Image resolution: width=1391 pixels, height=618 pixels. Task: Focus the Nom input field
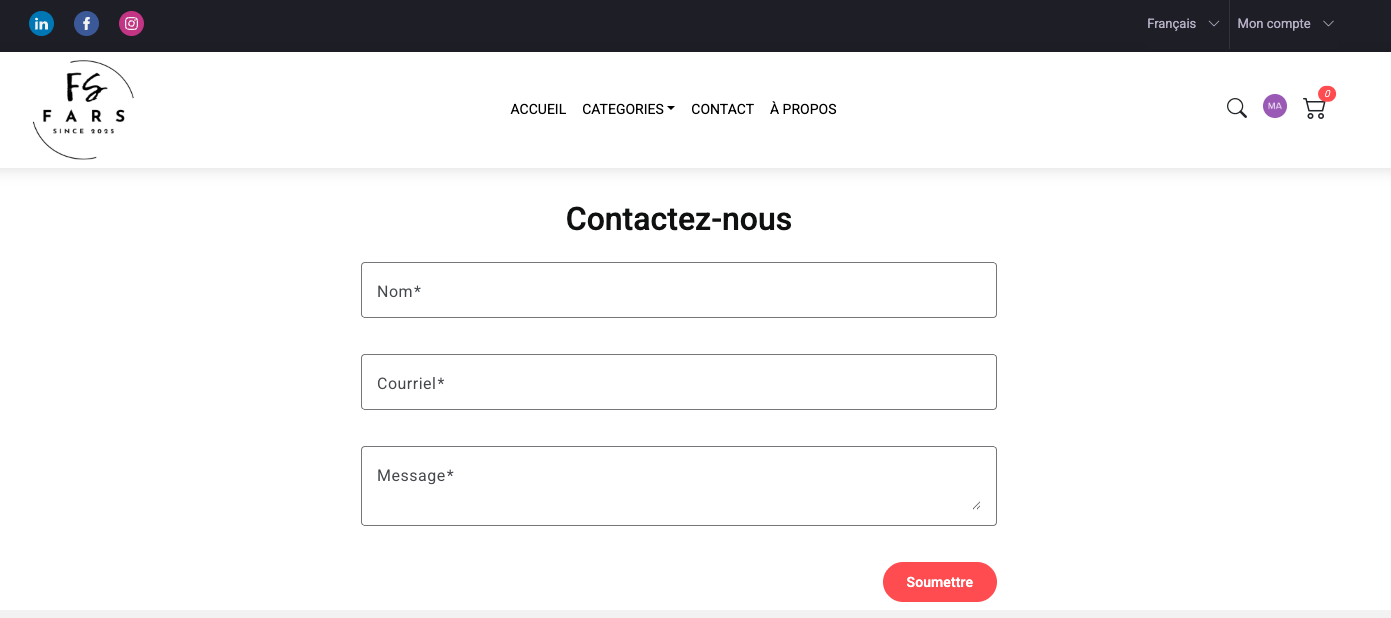(x=678, y=290)
